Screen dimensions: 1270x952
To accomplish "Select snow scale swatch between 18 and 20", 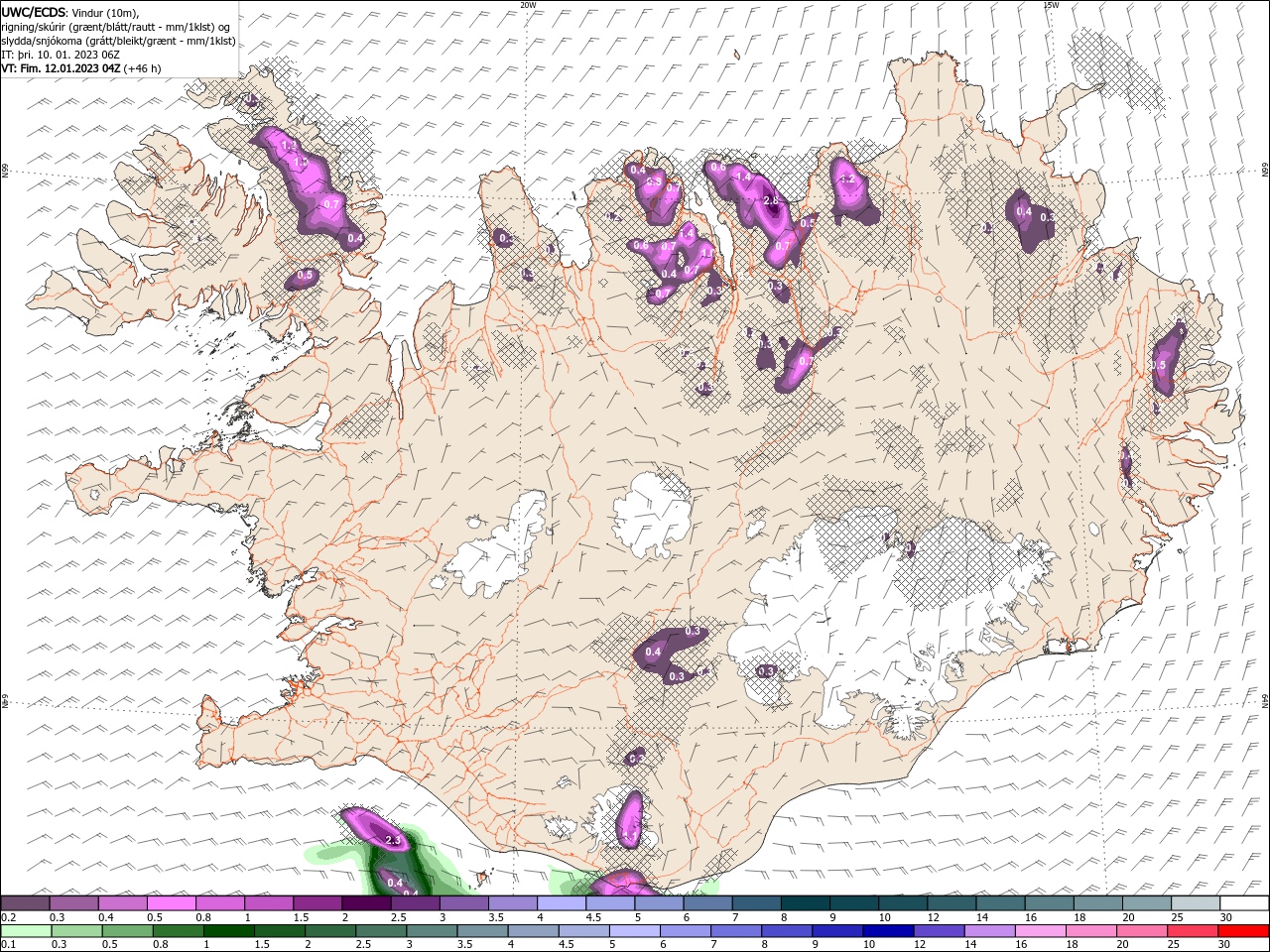I will (x=1099, y=903).
